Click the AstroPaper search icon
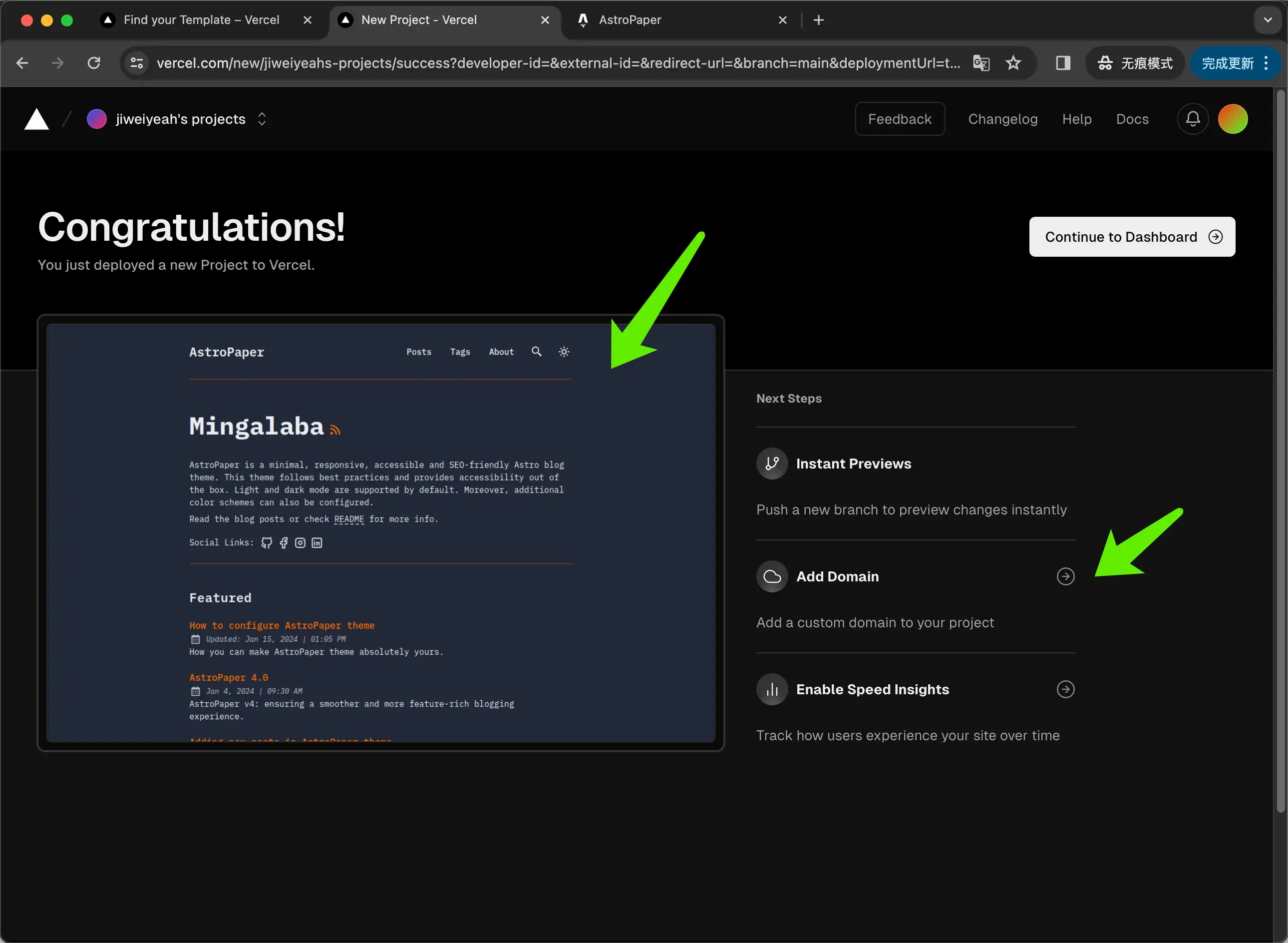Viewport: 1288px width, 943px height. coord(536,352)
